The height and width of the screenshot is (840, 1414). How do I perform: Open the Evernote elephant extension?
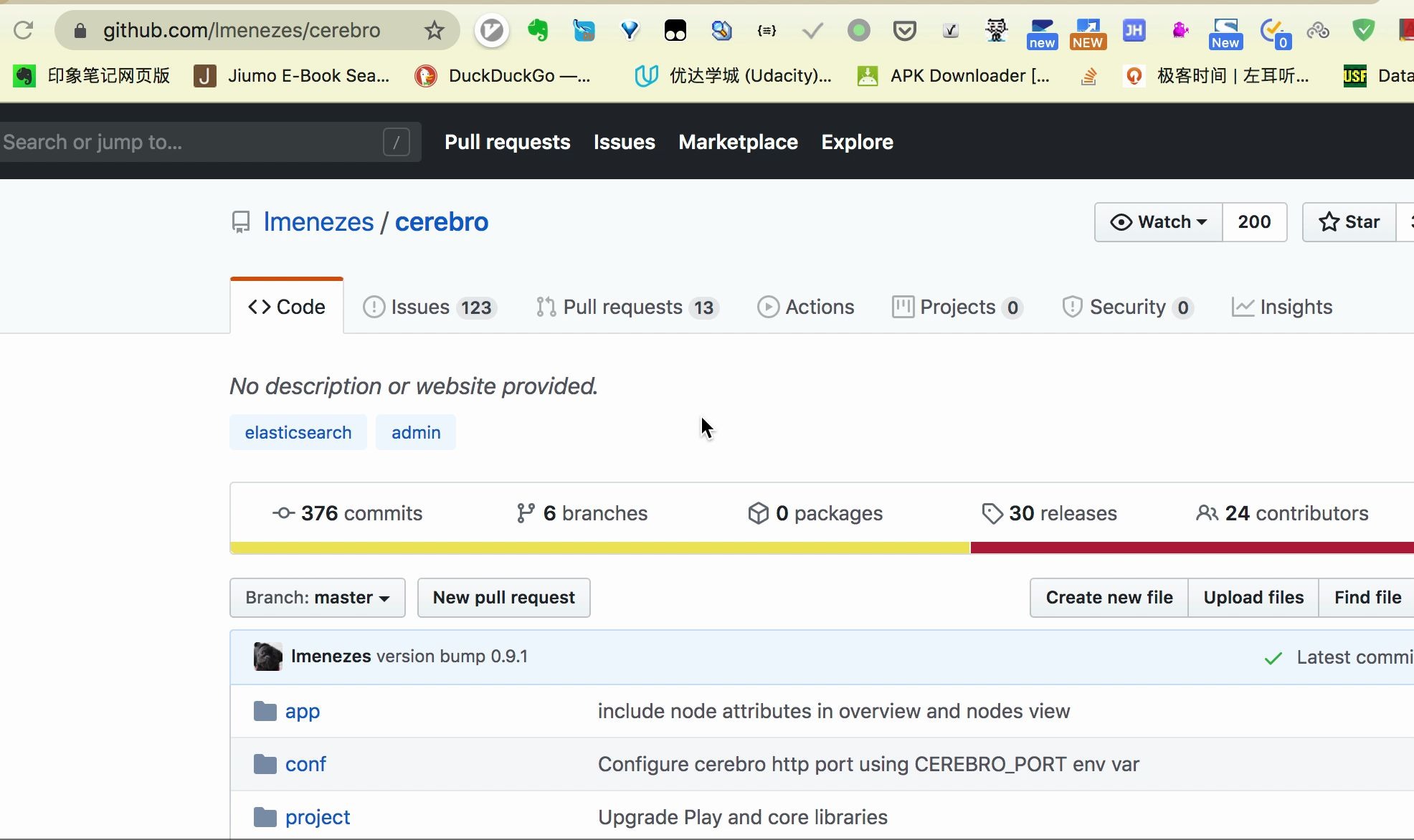(x=538, y=30)
